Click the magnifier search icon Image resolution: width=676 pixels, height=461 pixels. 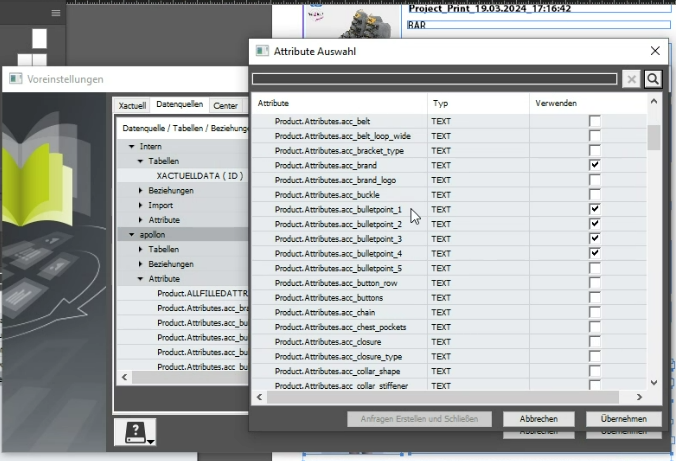(x=652, y=79)
